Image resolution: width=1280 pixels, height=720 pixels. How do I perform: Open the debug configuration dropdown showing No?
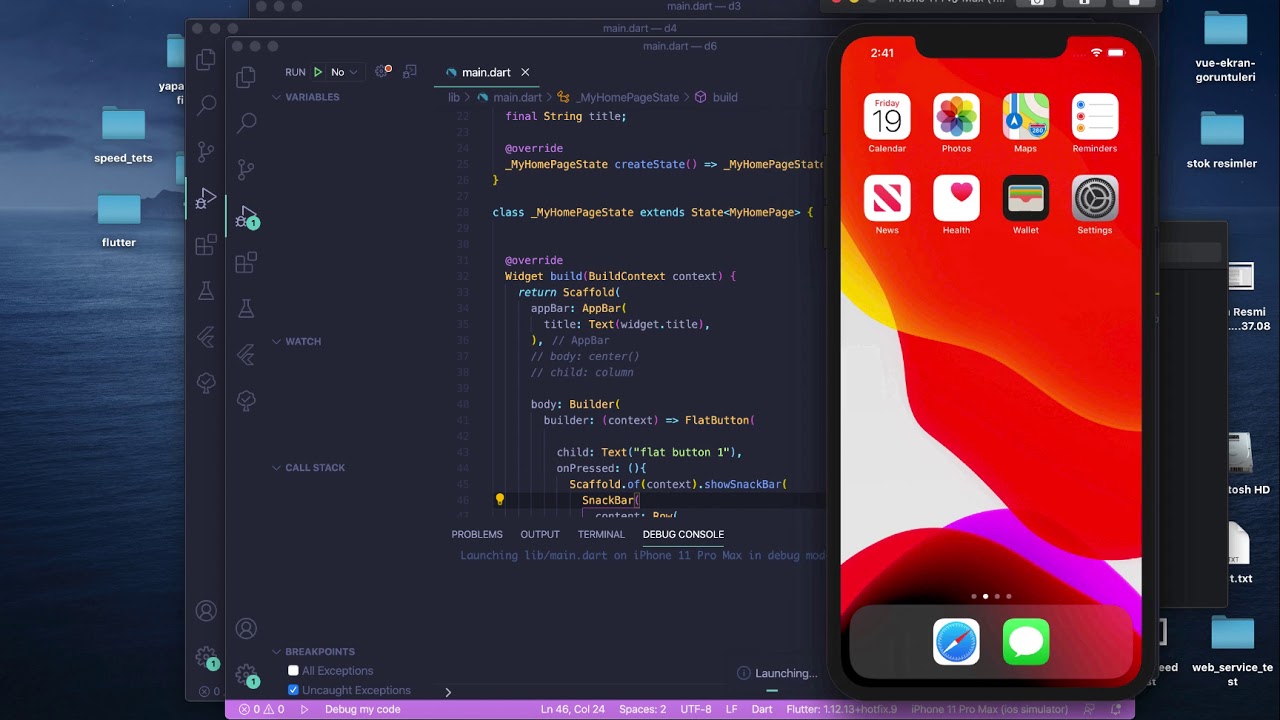[x=344, y=72]
